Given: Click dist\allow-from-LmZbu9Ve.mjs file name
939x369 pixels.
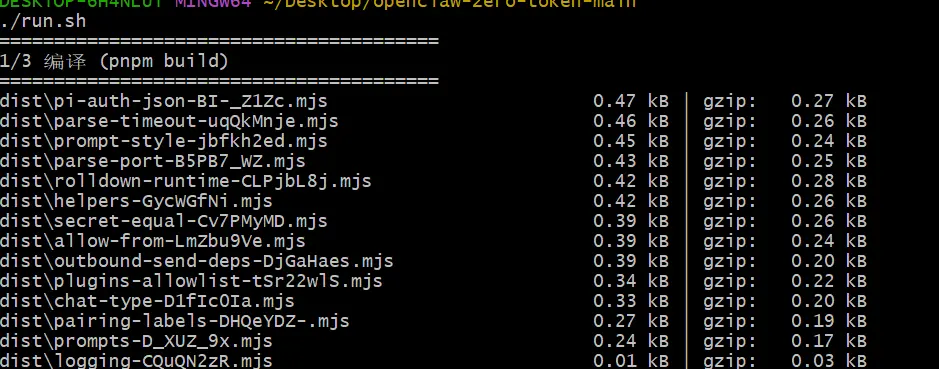Looking at the screenshot, I should [x=153, y=241].
